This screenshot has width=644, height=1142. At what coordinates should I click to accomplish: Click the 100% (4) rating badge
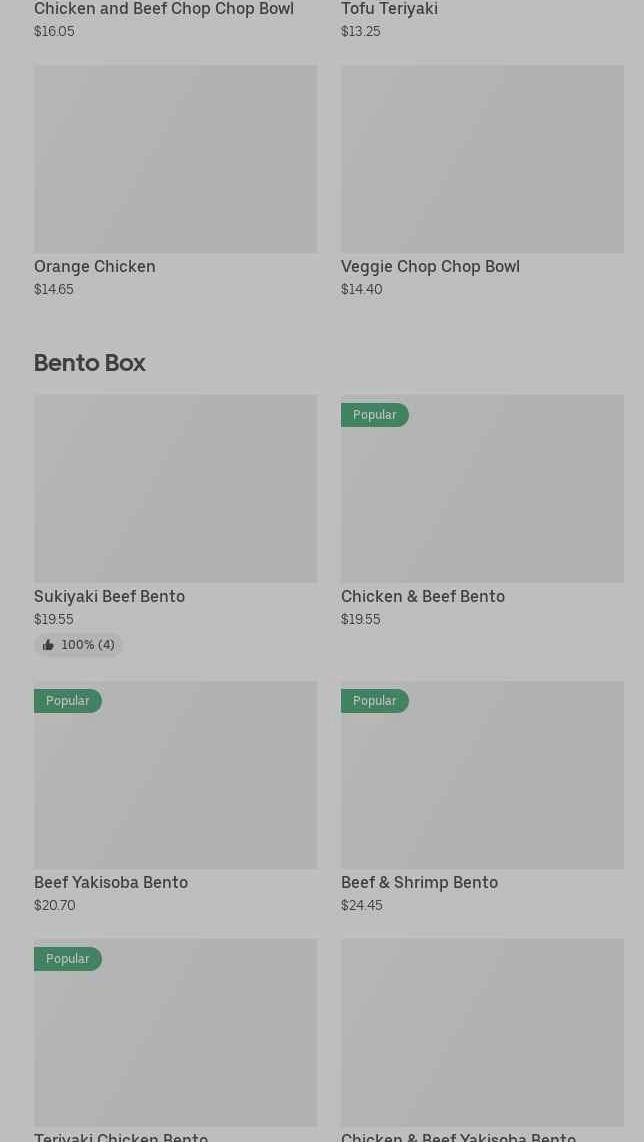pos(79,645)
